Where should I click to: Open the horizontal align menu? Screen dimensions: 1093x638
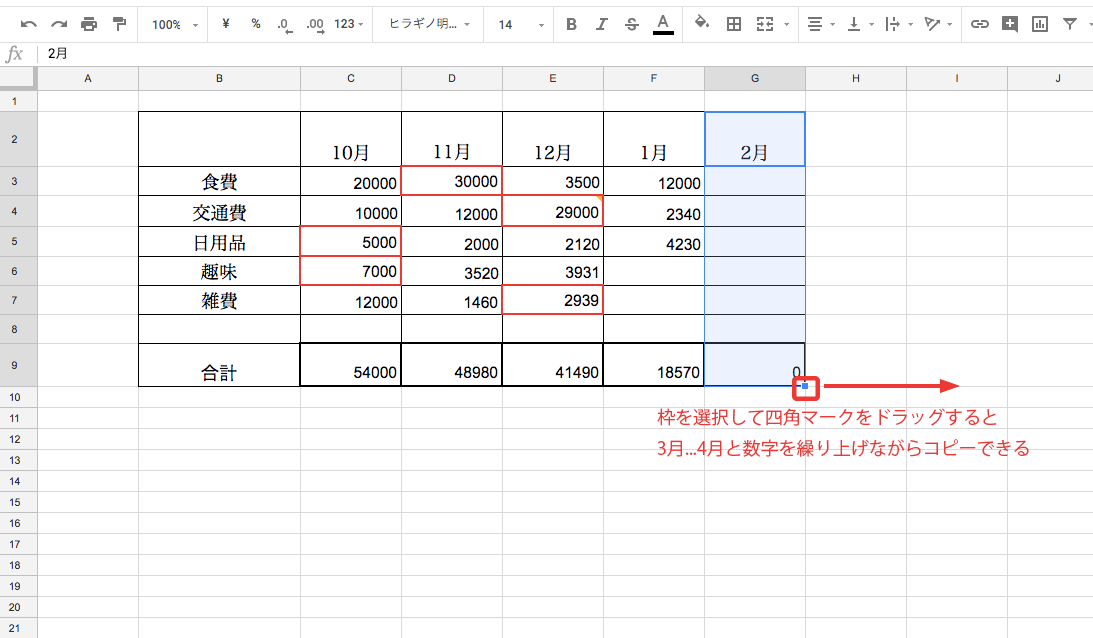(x=821, y=24)
